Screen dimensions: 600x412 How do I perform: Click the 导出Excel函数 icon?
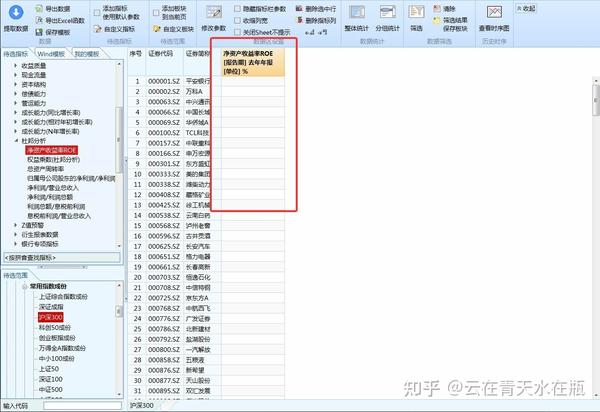click(x=39, y=20)
